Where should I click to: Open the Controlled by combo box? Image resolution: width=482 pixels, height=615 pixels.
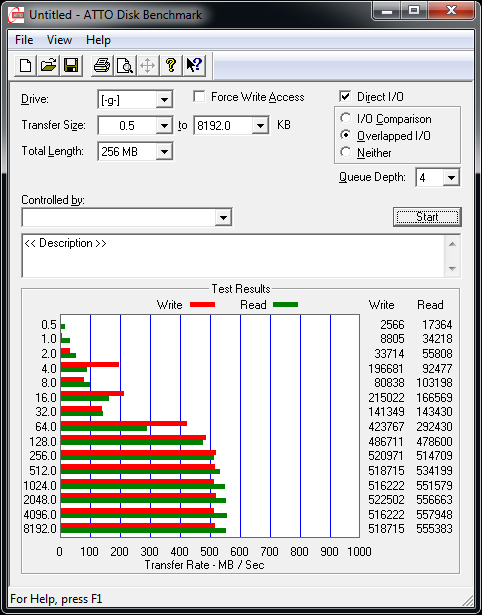127,217
